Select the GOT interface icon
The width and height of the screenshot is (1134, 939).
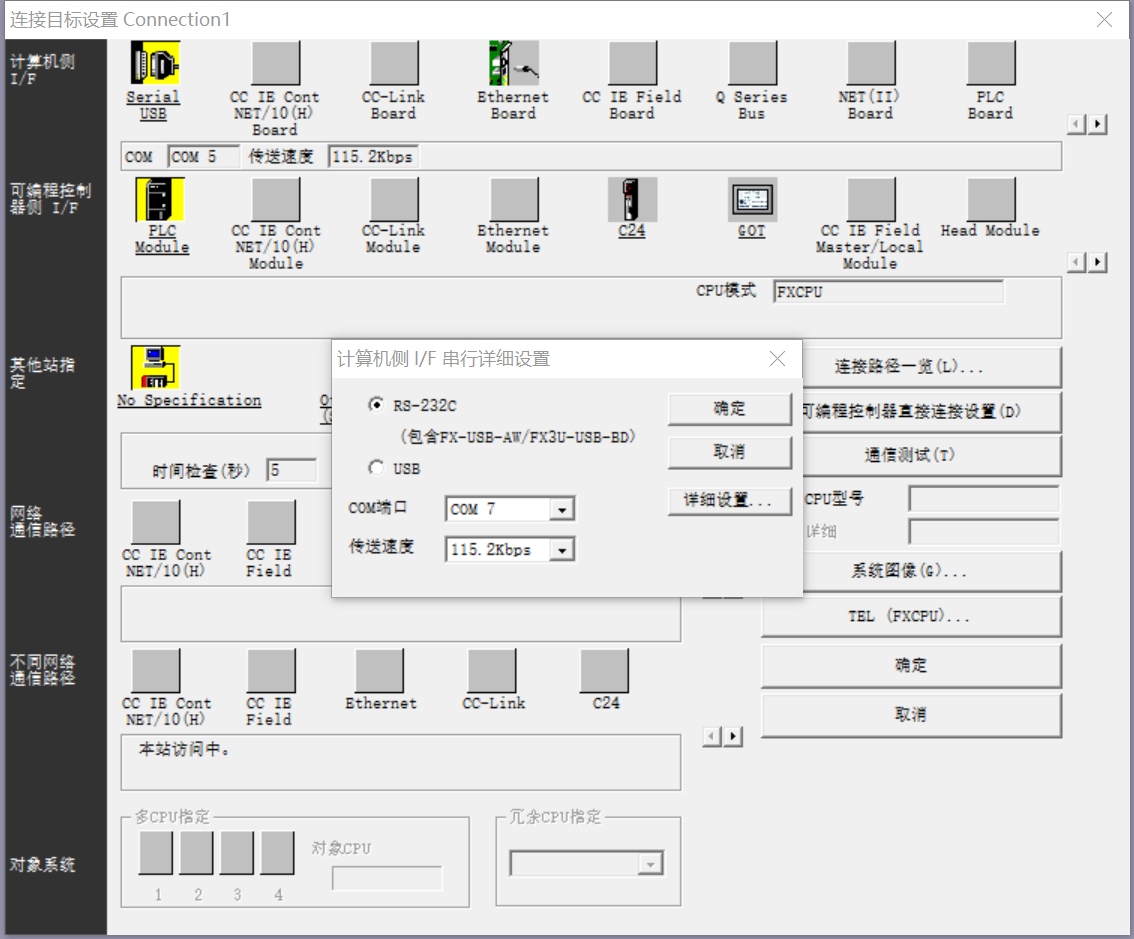[752, 199]
